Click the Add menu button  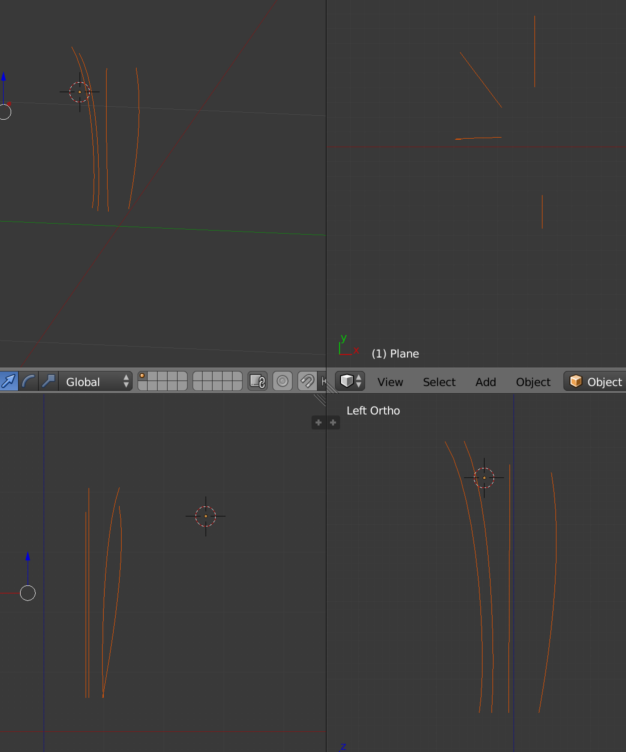tap(485, 381)
